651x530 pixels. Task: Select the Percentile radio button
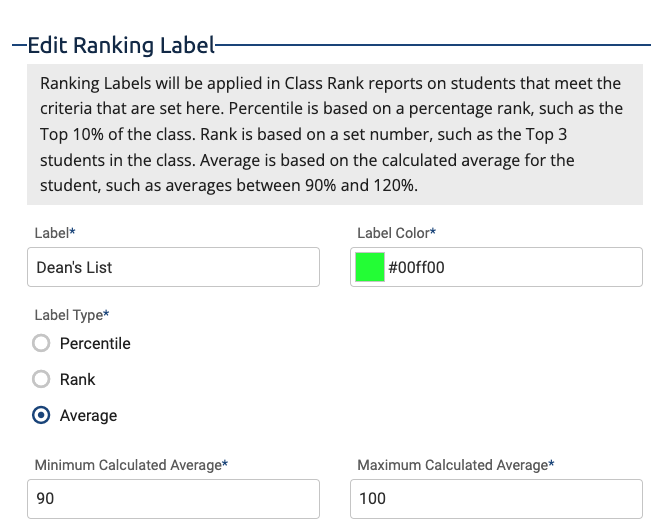(41, 343)
